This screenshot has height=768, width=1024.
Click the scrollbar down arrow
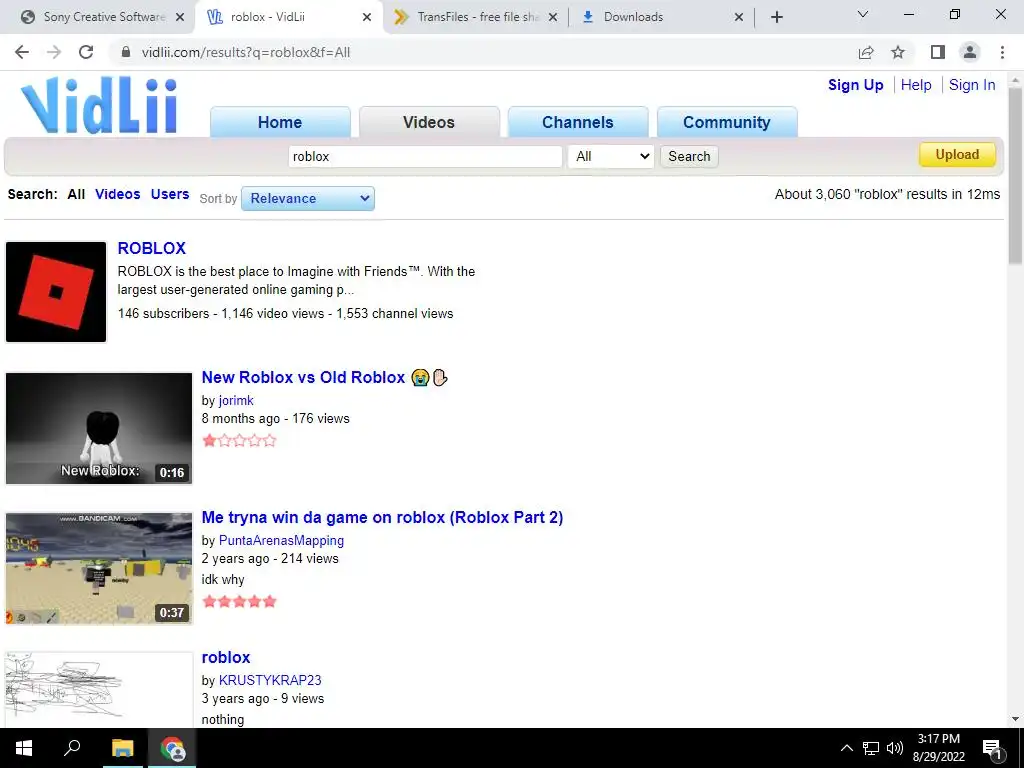1015,719
